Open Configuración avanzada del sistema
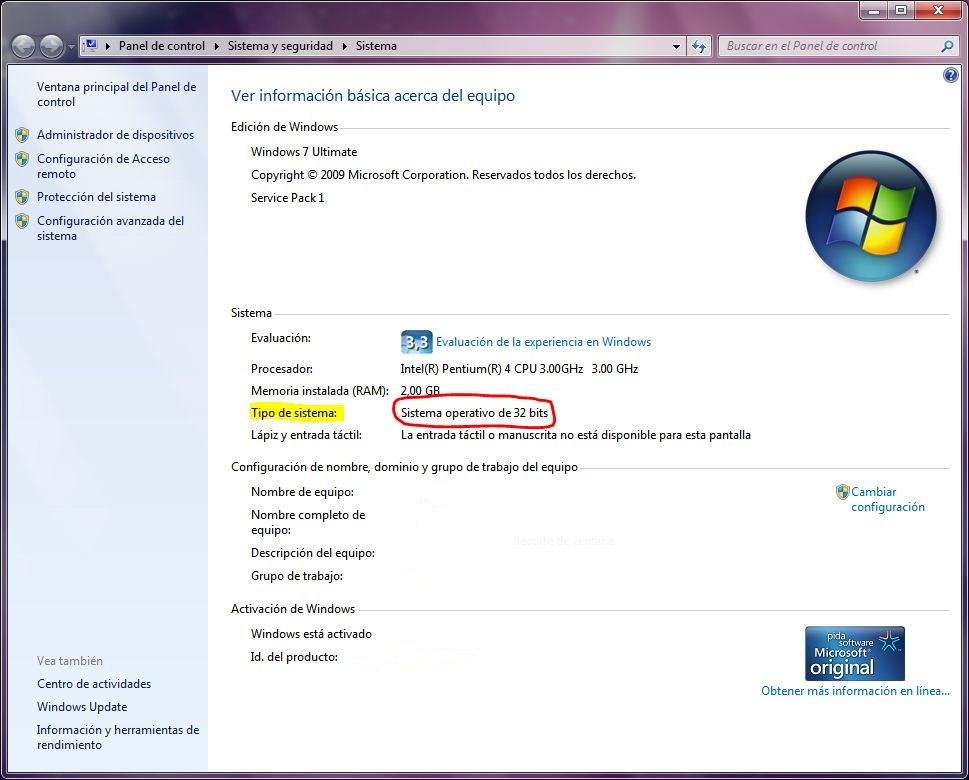Screen dimensions: 969x780 pyautogui.click(x=110, y=228)
